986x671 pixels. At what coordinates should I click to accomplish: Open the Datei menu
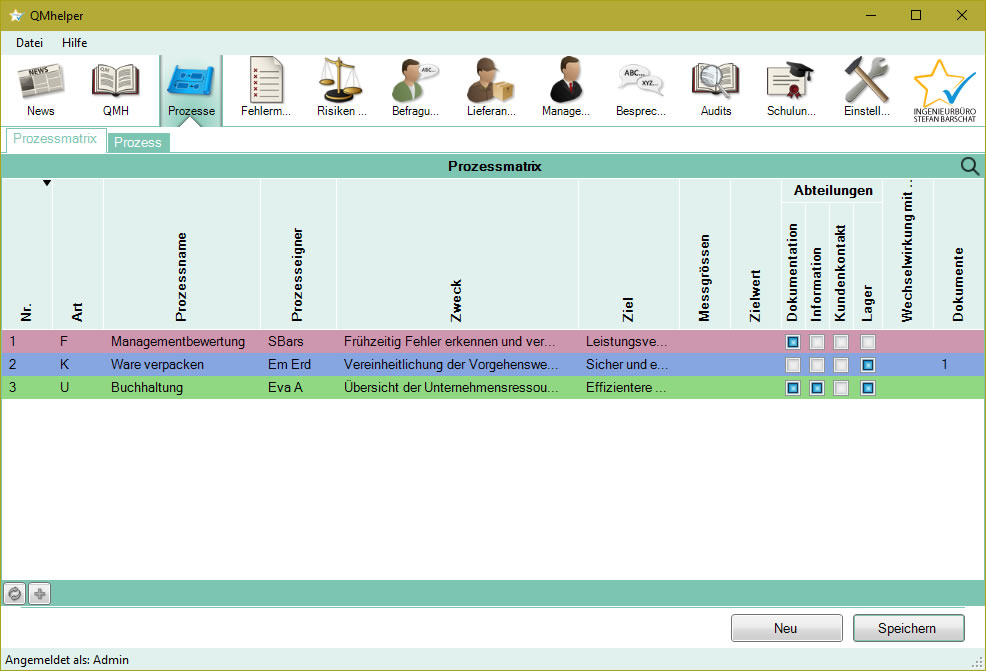pos(29,42)
